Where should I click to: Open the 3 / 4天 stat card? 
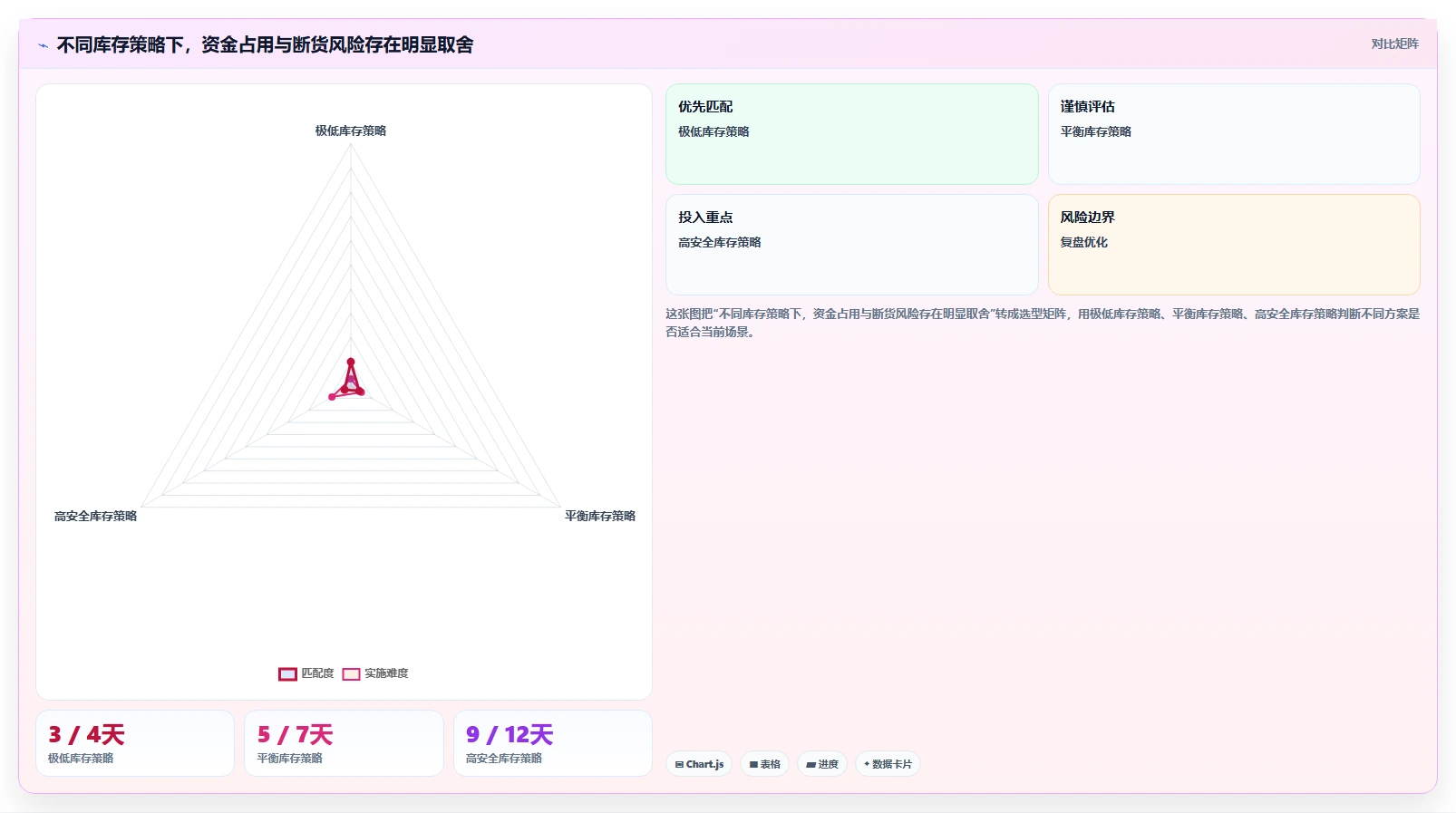click(x=135, y=743)
